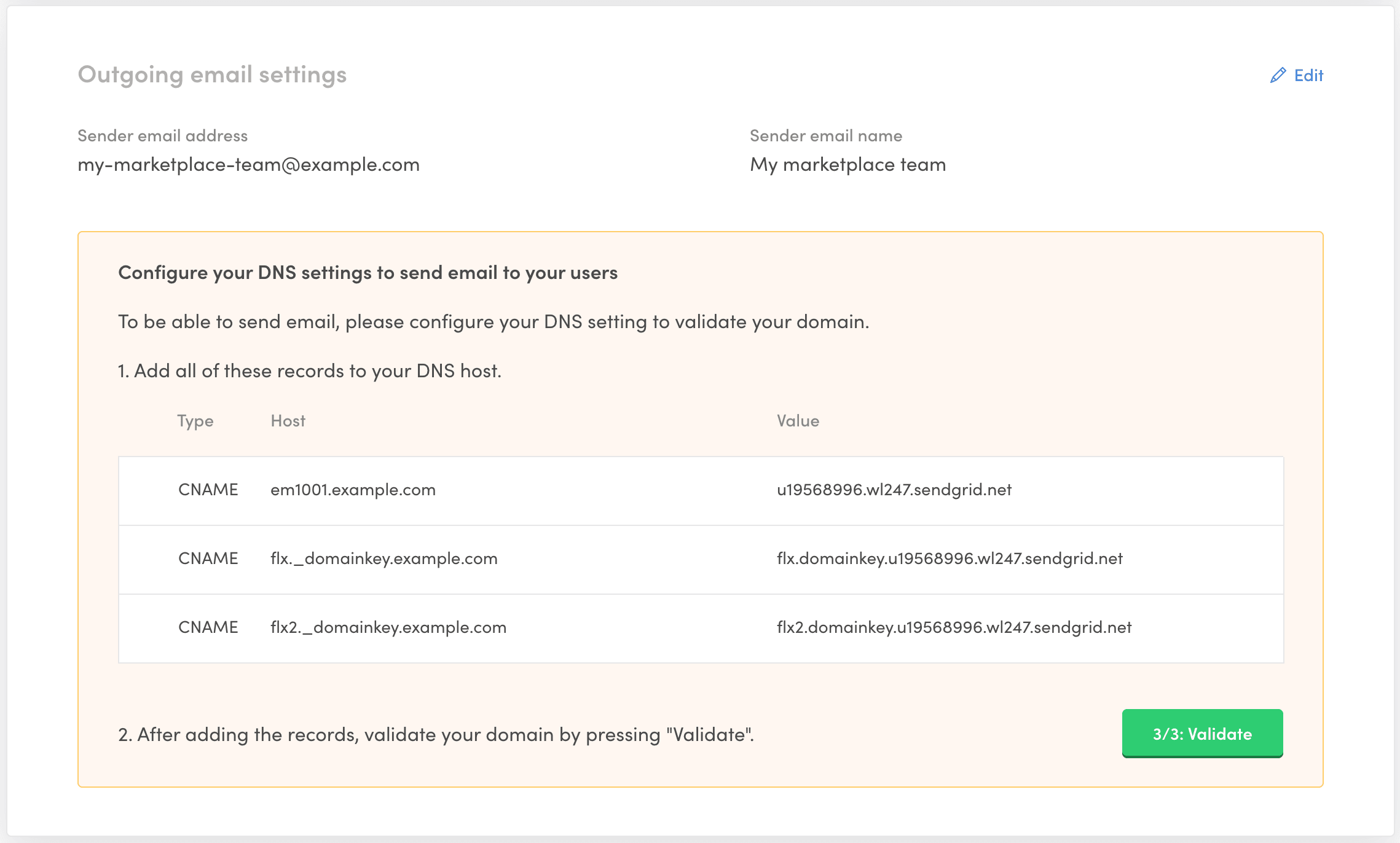1400x843 pixels.
Task: Select flx._domainkey.example.com host text
Action: [x=383, y=559]
